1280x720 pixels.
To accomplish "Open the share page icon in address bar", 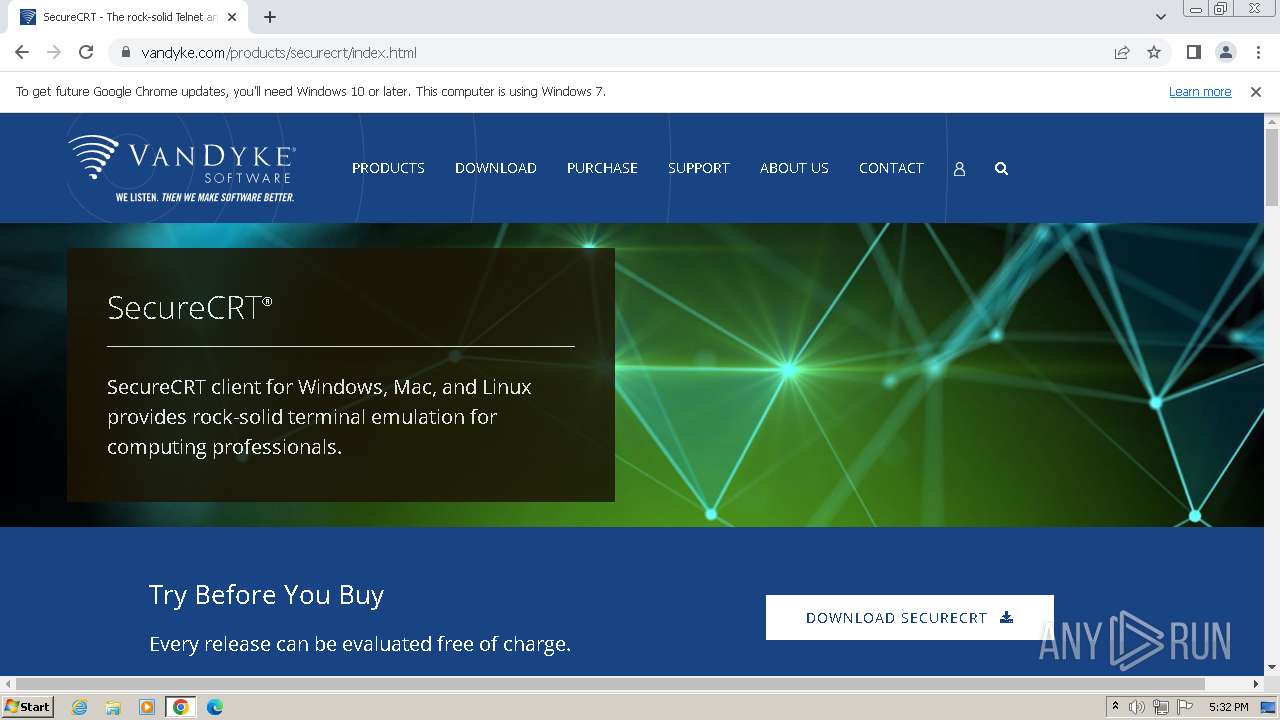I will click(1122, 52).
